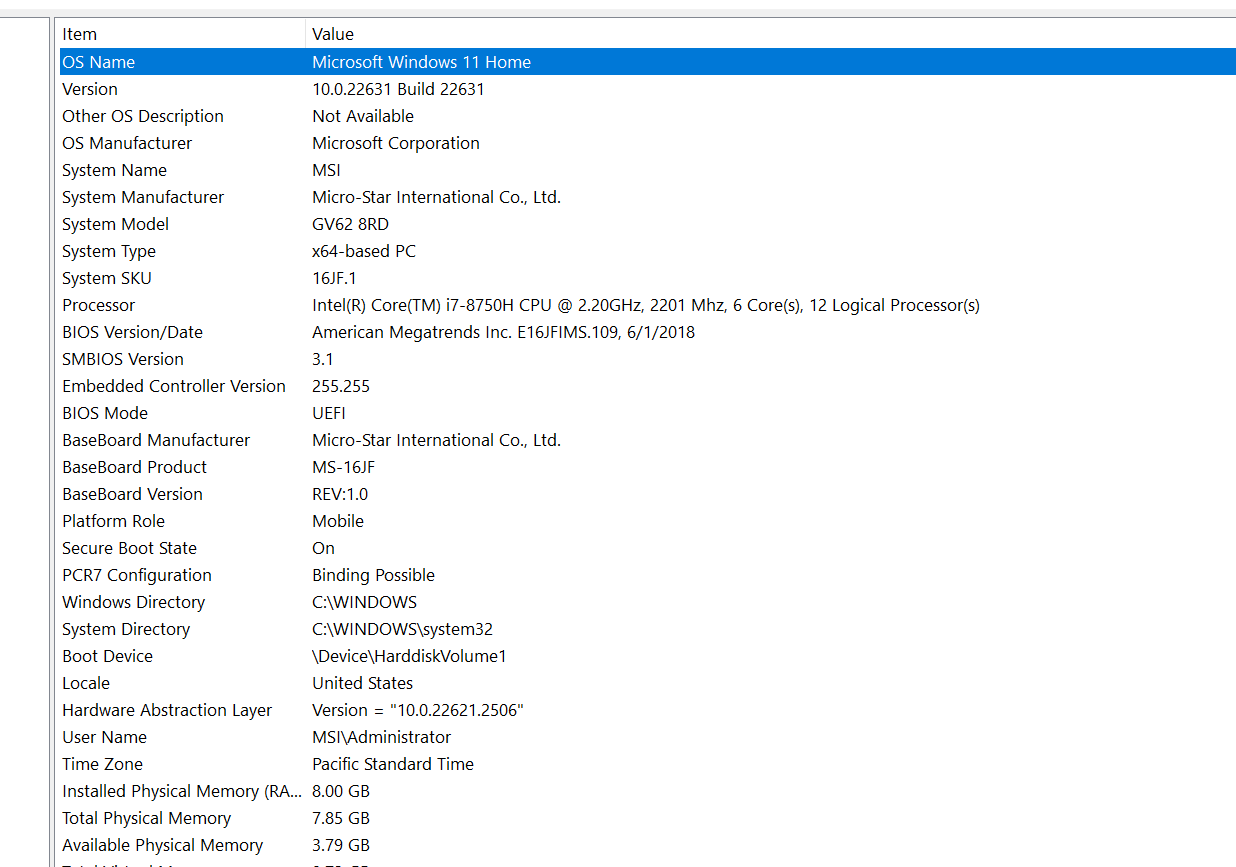
Task: Click the x64-based PC value
Action: pos(364,251)
